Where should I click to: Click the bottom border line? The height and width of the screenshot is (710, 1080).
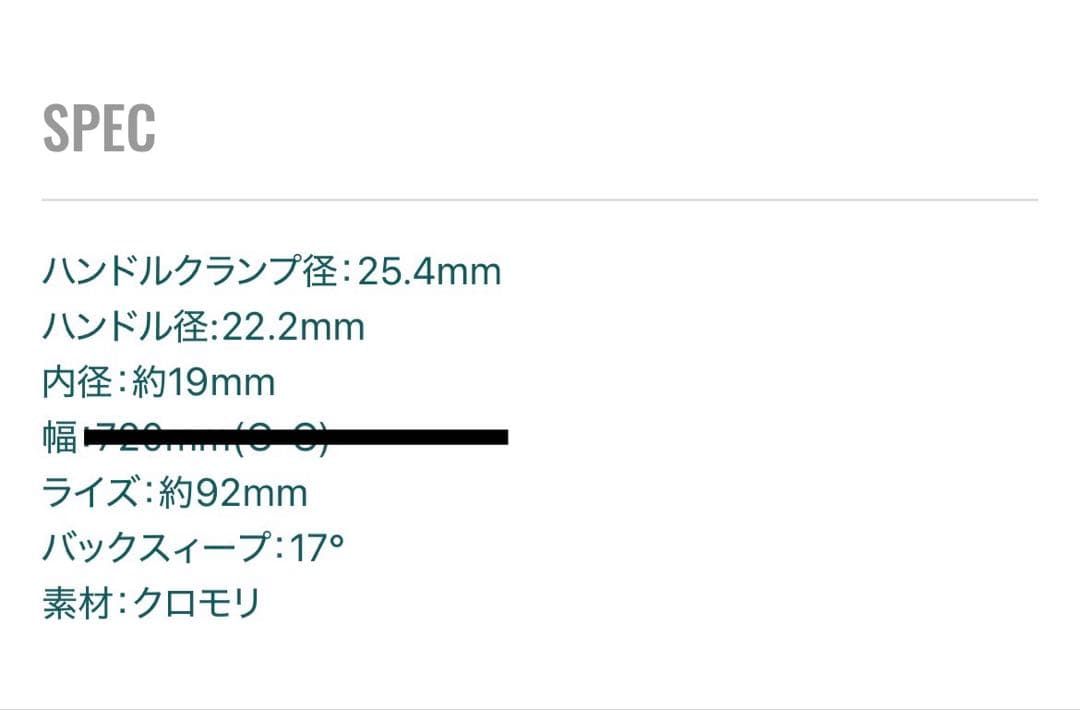click(540, 707)
